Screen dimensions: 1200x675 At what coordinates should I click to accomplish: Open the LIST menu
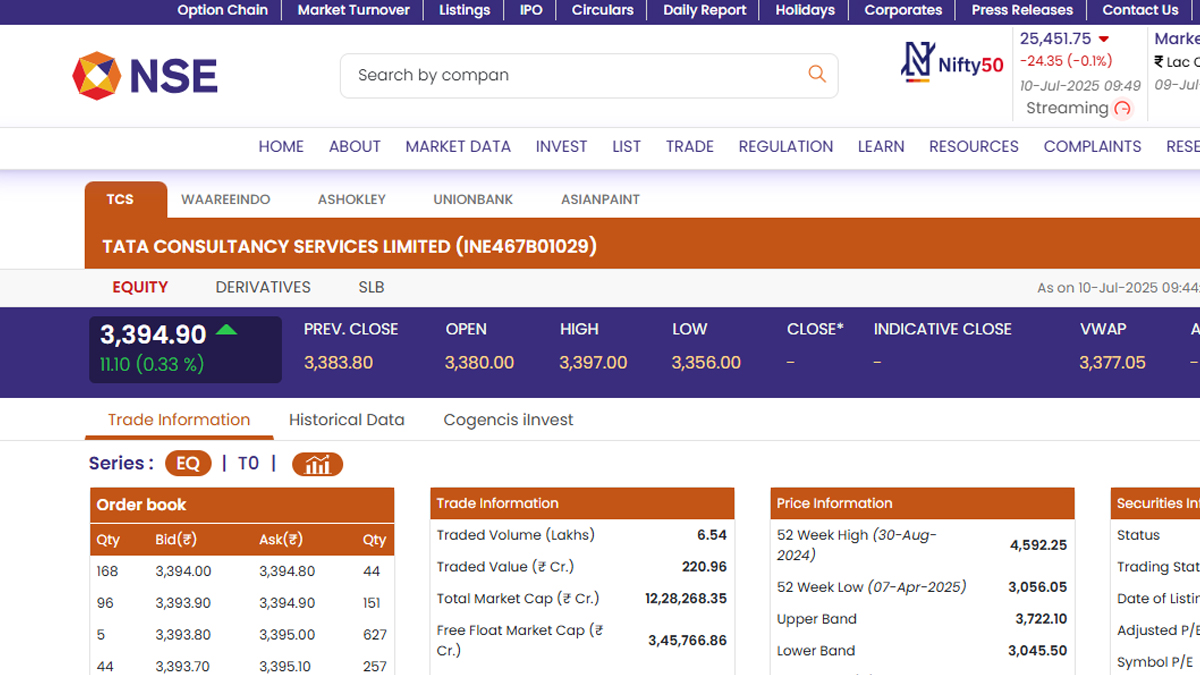[626, 146]
